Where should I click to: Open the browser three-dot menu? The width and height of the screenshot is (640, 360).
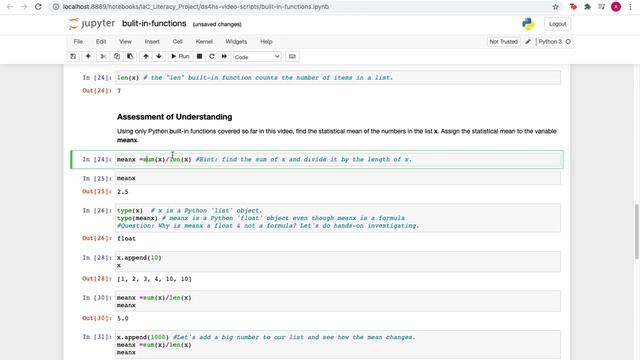click(630, 7)
